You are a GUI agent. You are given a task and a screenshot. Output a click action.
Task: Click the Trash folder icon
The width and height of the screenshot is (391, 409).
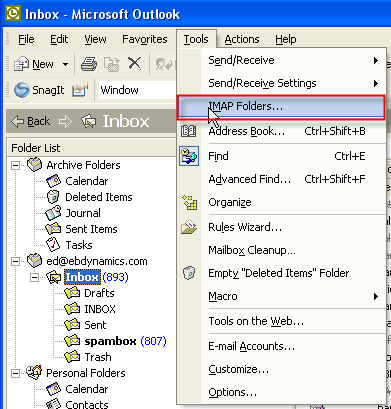pyautogui.click(x=72, y=357)
